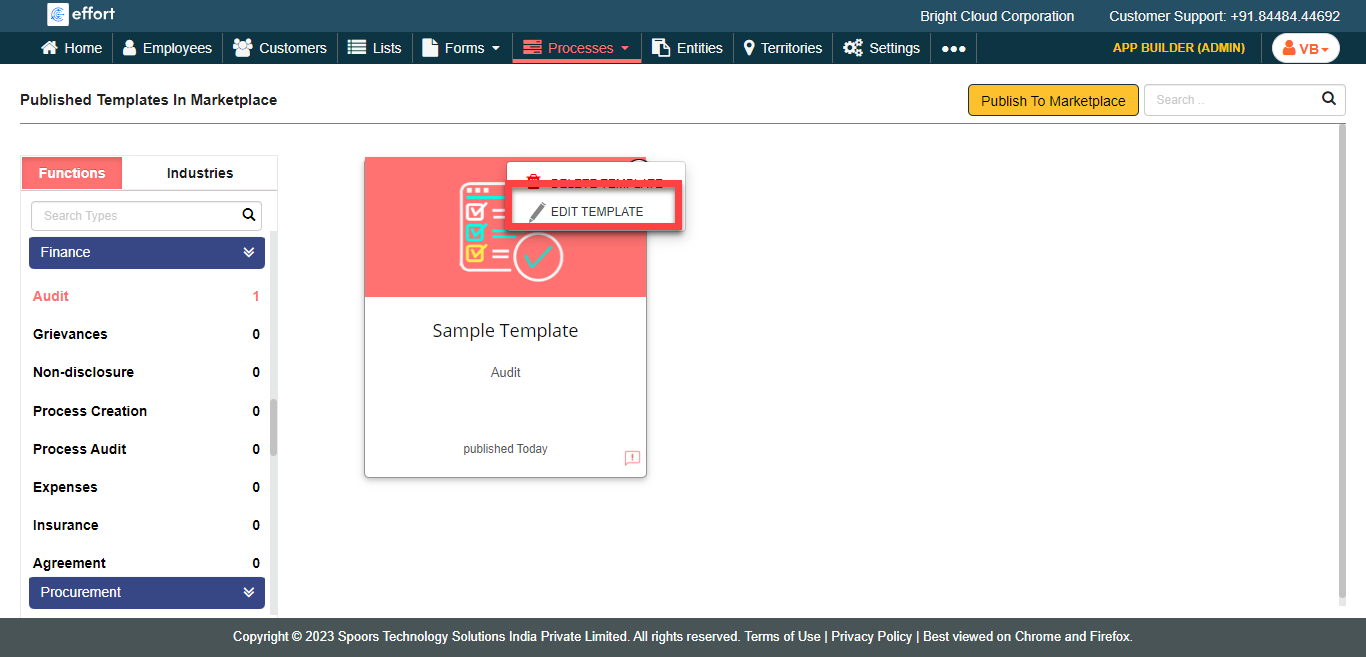This screenshot has height=657, width=1366.
Task: Open the Territories page
Action: pyautogui.click(x=782, y=48)
